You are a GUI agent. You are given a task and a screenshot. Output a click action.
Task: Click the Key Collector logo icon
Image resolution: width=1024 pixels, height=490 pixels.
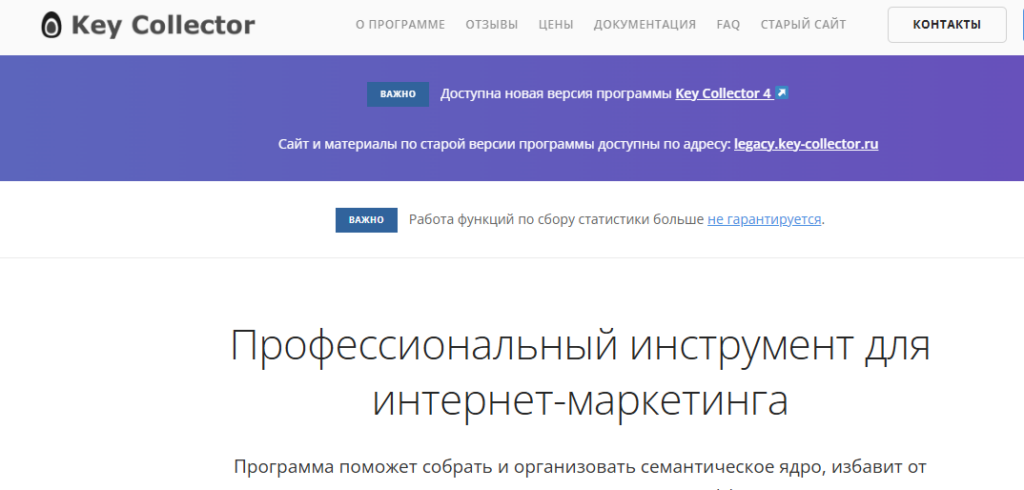51,26
